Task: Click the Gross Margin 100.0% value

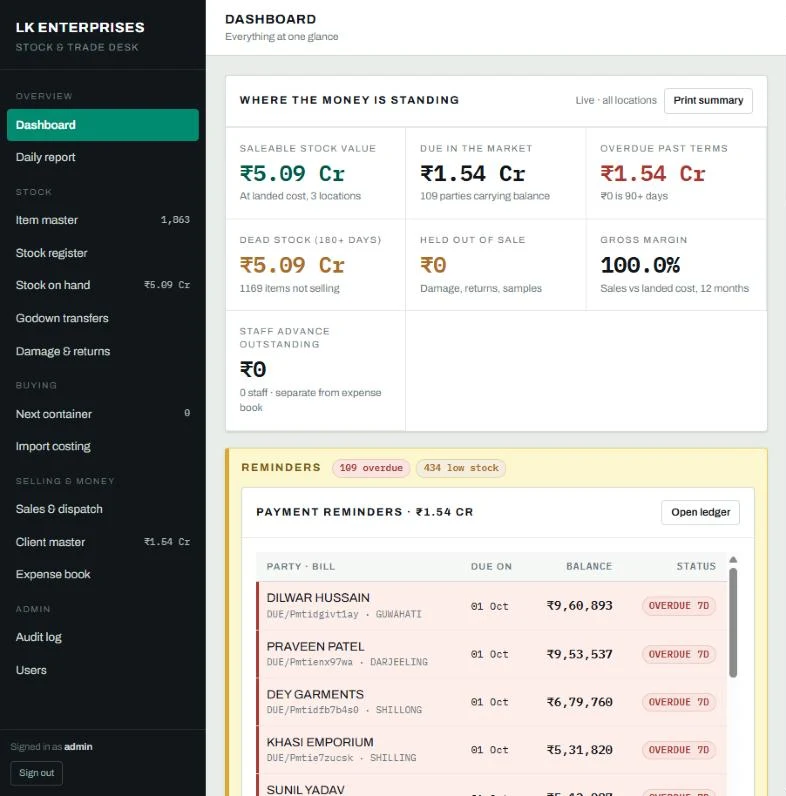Action: pyautogui.click(x=640, y=265)
